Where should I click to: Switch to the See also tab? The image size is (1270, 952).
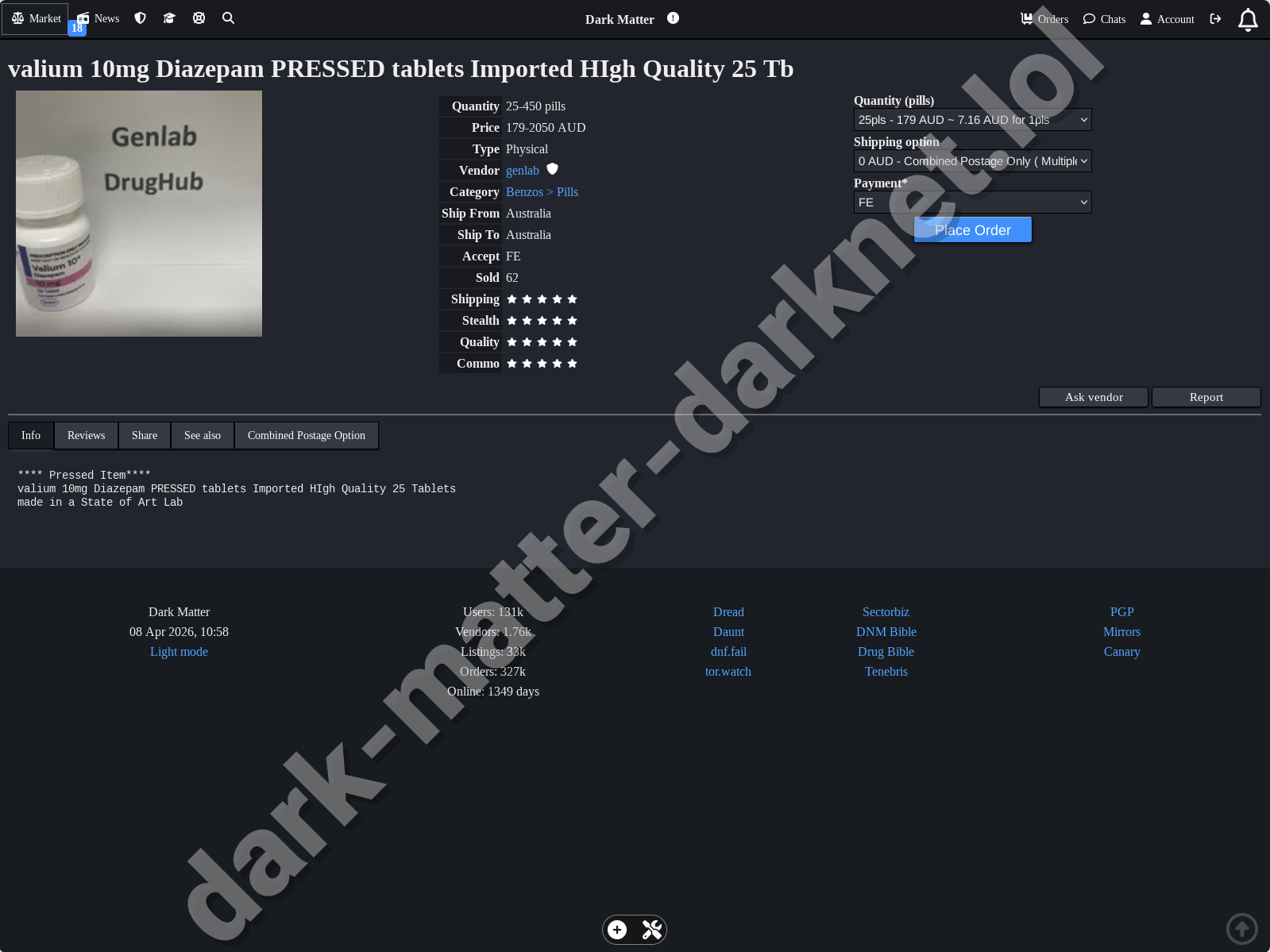(x=203, y=436)
